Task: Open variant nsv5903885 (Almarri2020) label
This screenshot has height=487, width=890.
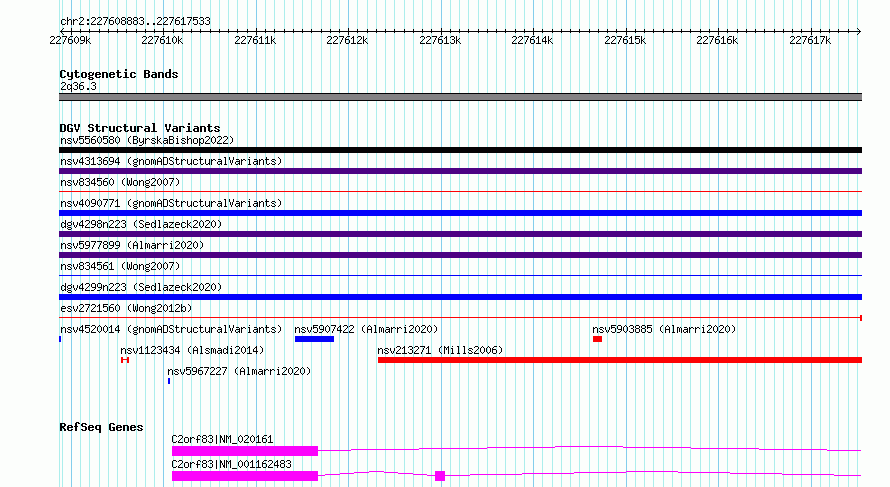Action: pyautogui.click(x=664, y=329)
